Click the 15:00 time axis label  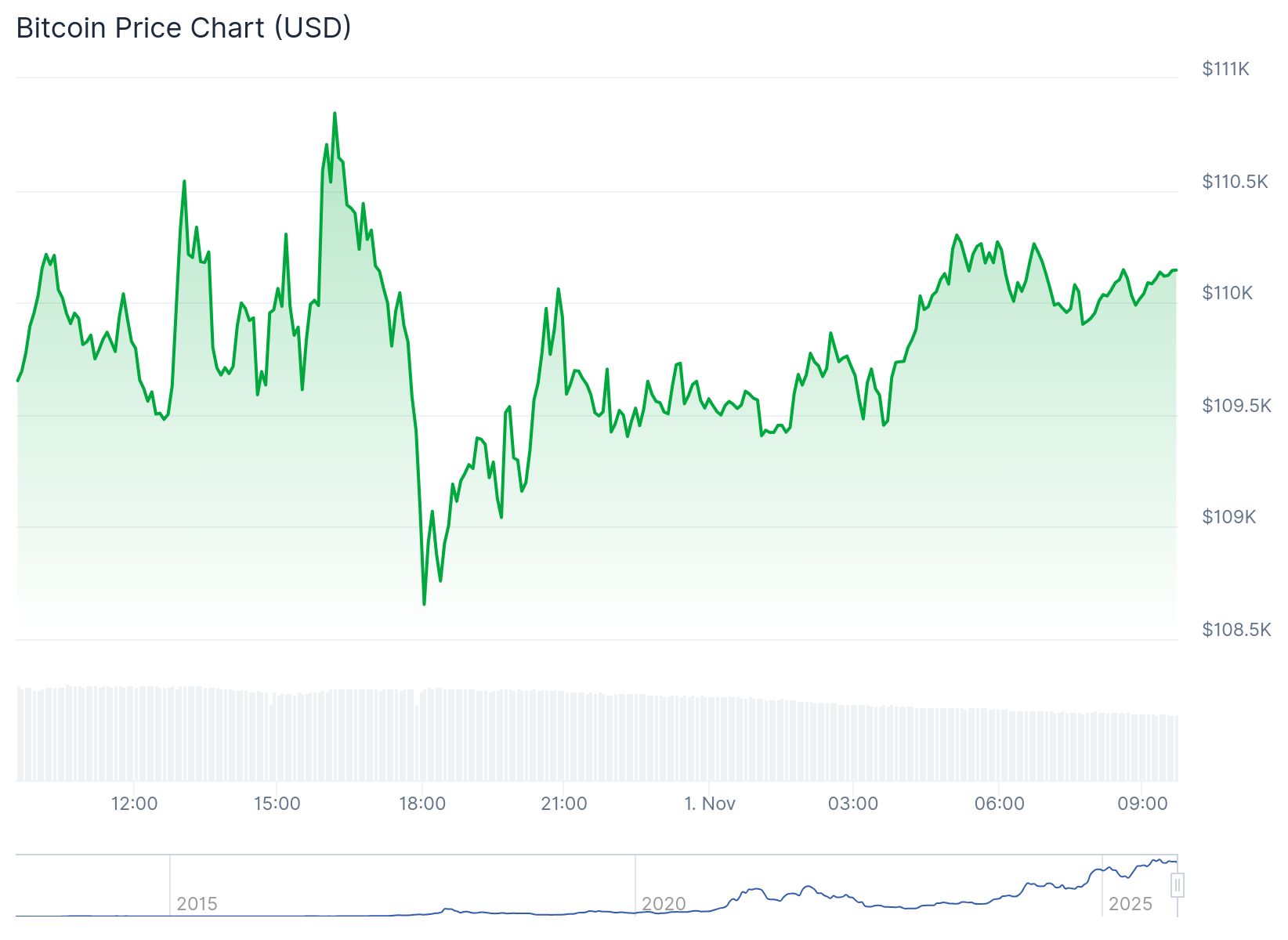click(x=277, y=804)
